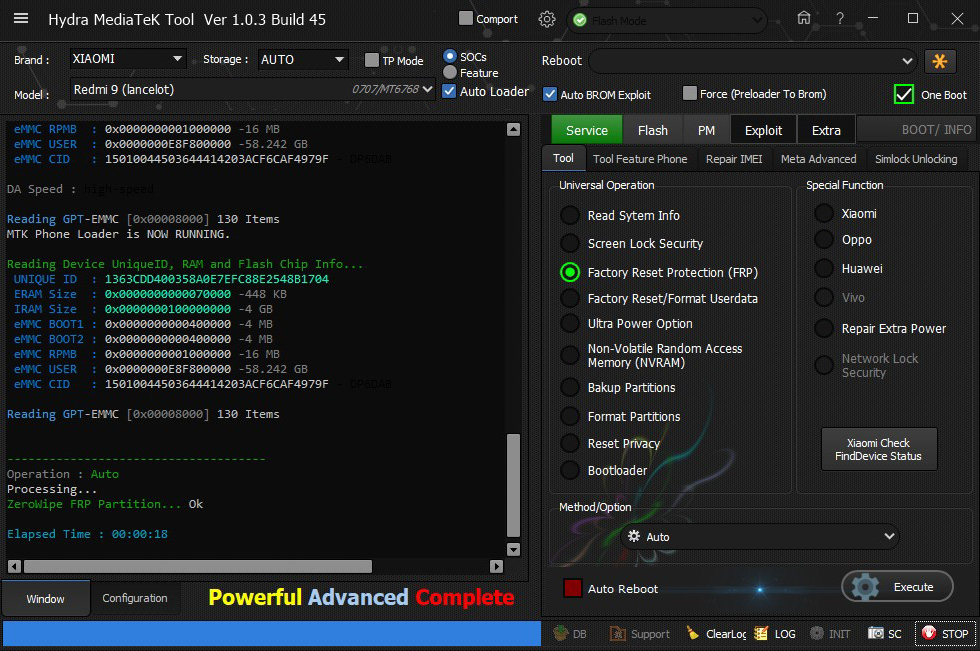Open the BOOT/ INFO tab
The width and height of the screenshot is (980, 651).
click(916, 130)
